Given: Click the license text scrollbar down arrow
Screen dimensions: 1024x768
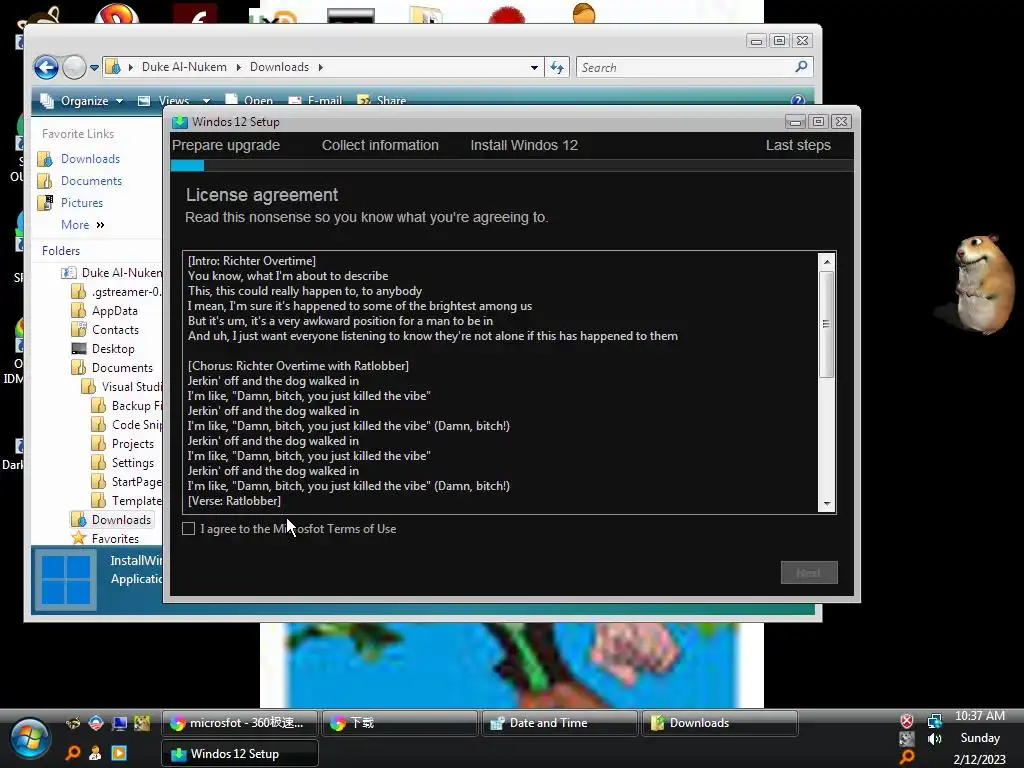Looking at the screenshot, I should pyautogui.click(x=827, y=504).
